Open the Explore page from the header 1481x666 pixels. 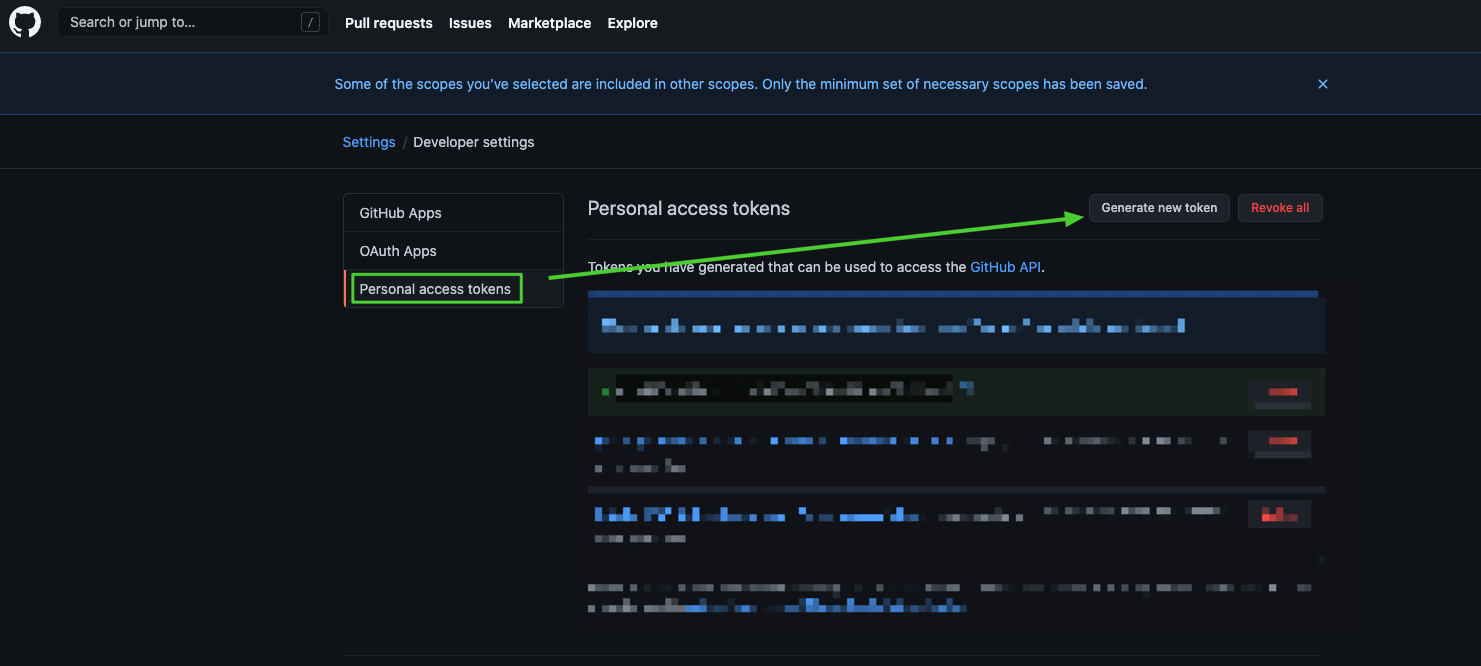633,23
